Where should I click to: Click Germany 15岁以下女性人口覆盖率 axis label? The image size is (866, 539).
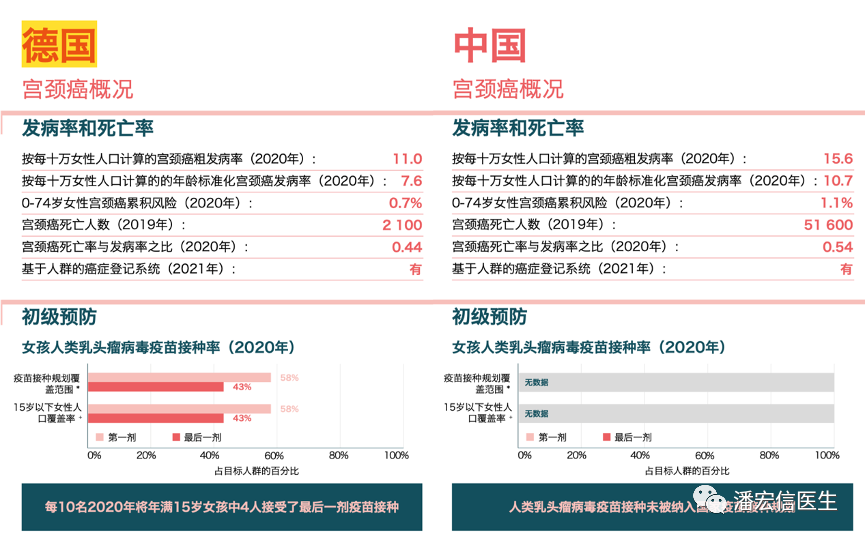point(47,413)
